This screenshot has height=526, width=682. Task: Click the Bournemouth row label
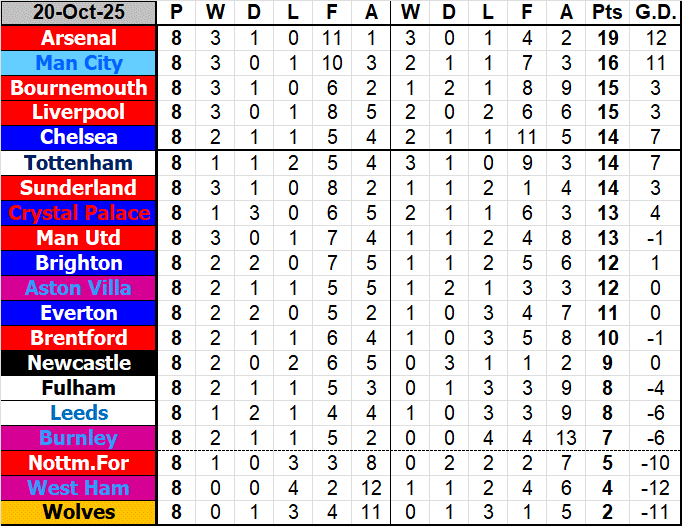[x=79, y=88]
